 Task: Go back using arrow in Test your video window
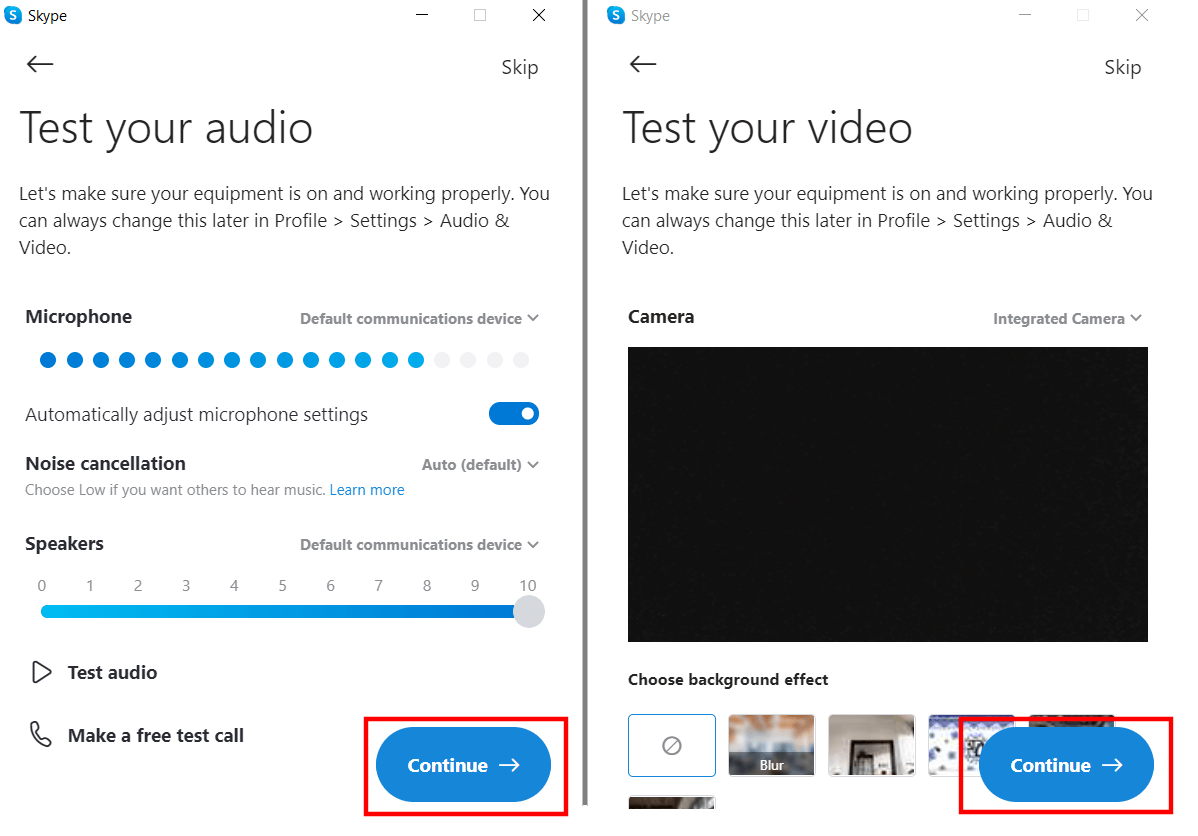click(x=643, y=64)
